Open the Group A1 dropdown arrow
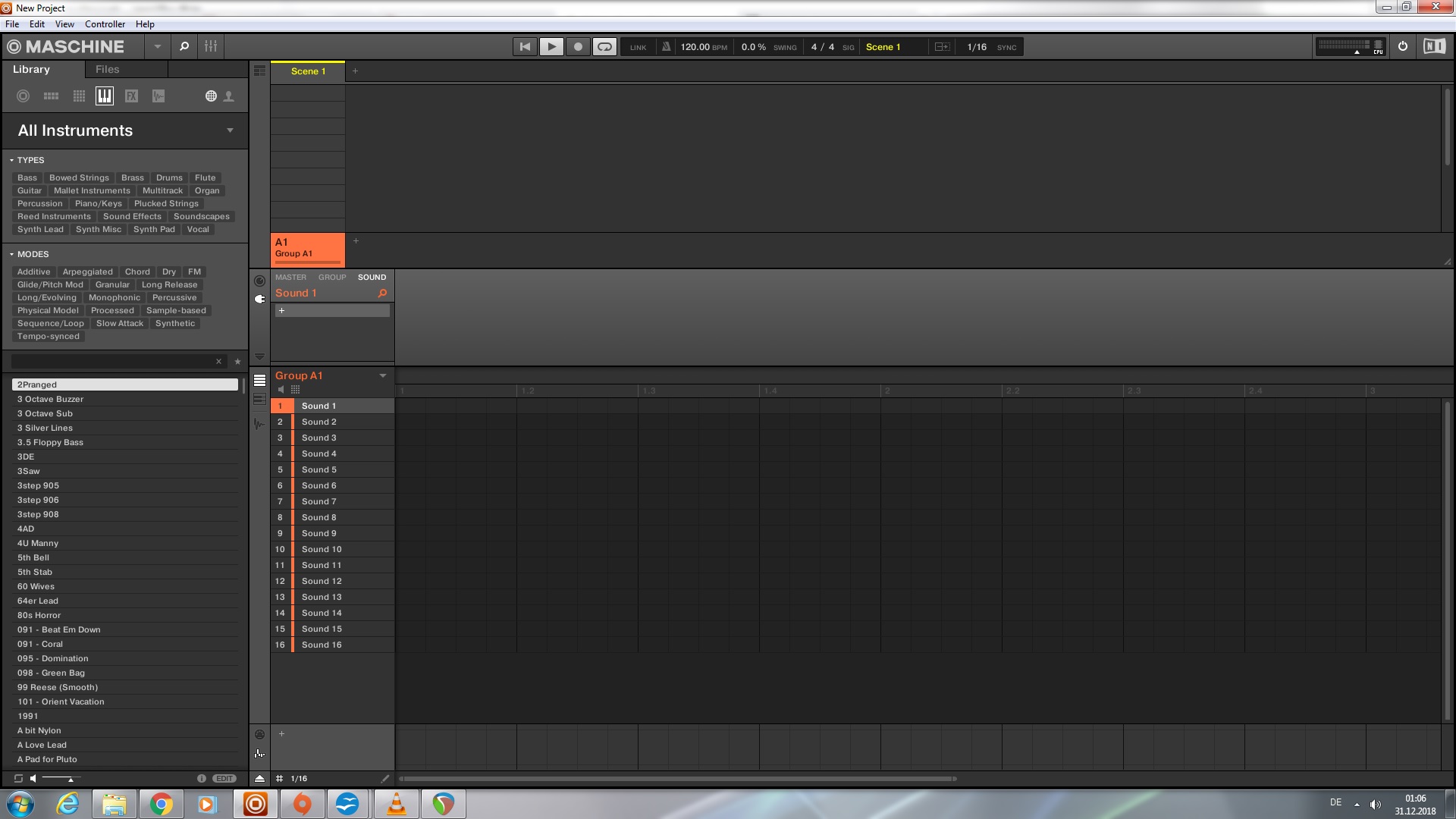Viewport: 1456px width, 819px height. (x=382, y=376)
